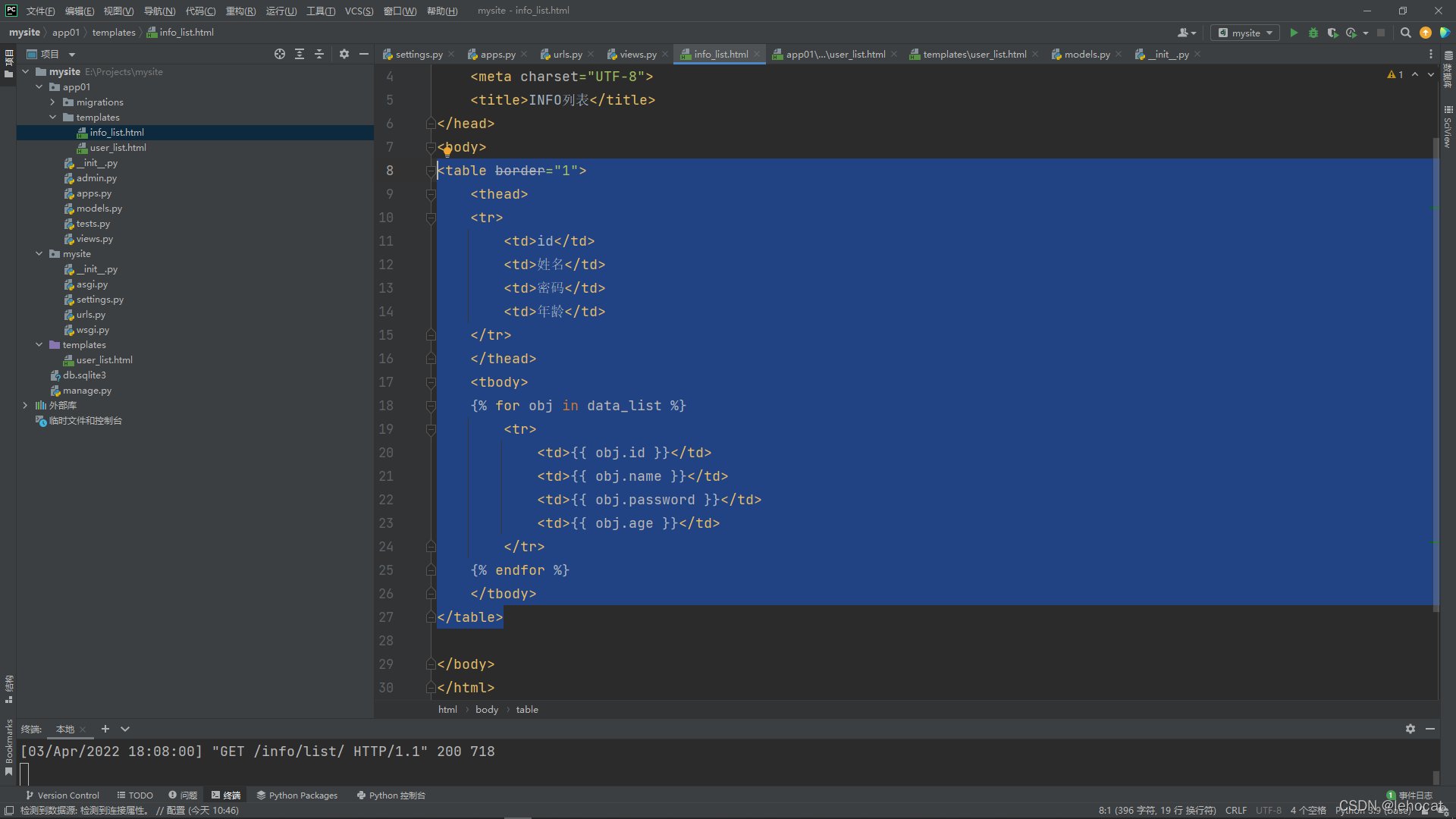This screenshot has height=819, width=1456.
Task: Click the green Run button
Action: 1294,33
